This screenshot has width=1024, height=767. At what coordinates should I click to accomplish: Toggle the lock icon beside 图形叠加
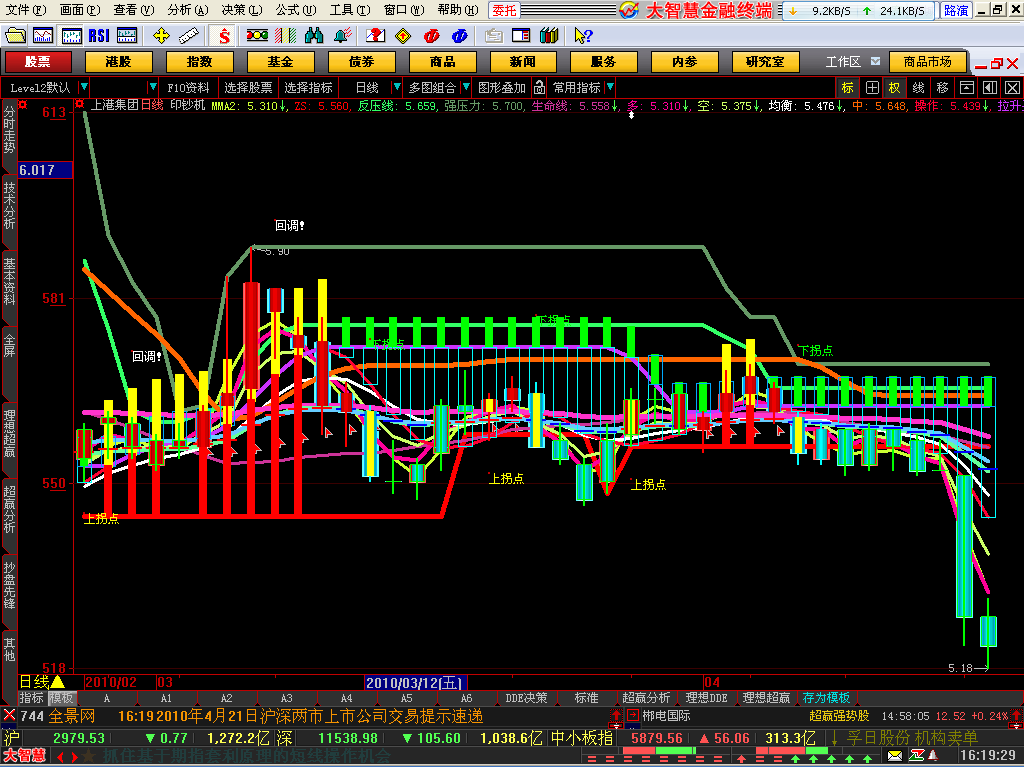539,88
